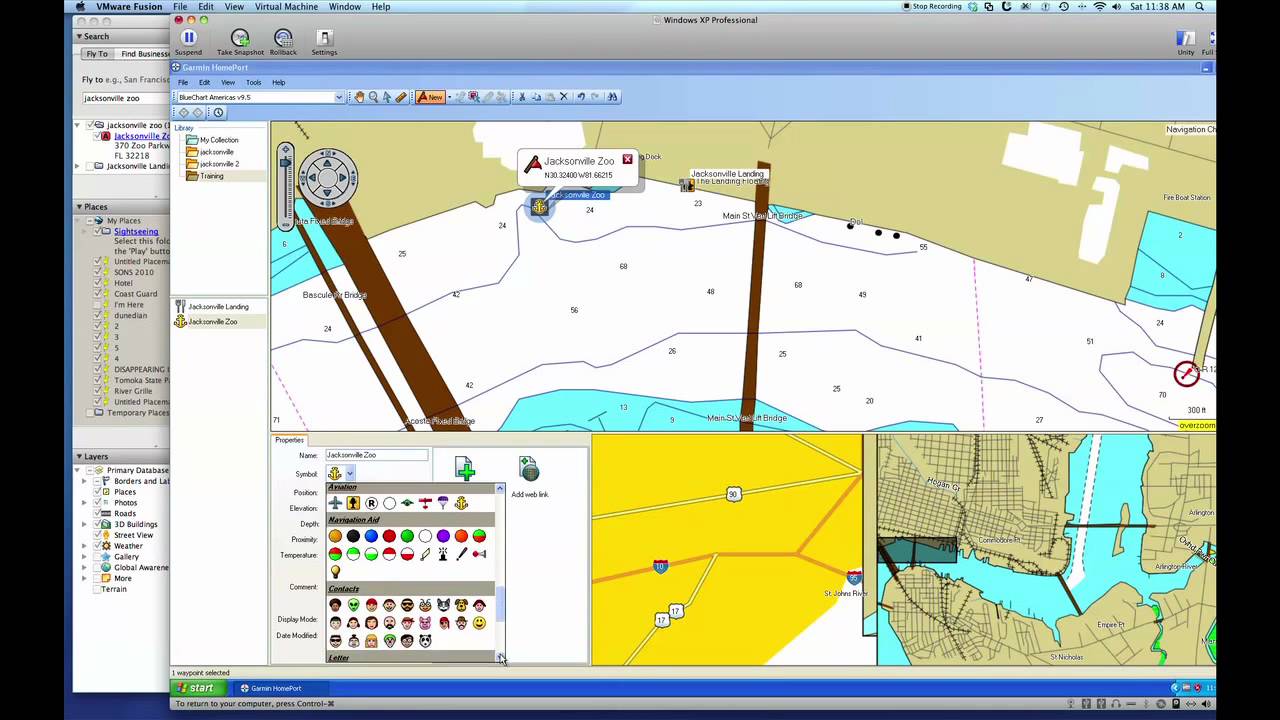
Task: Pick the violet navaid circle swatch
Action: click(443, 536)
